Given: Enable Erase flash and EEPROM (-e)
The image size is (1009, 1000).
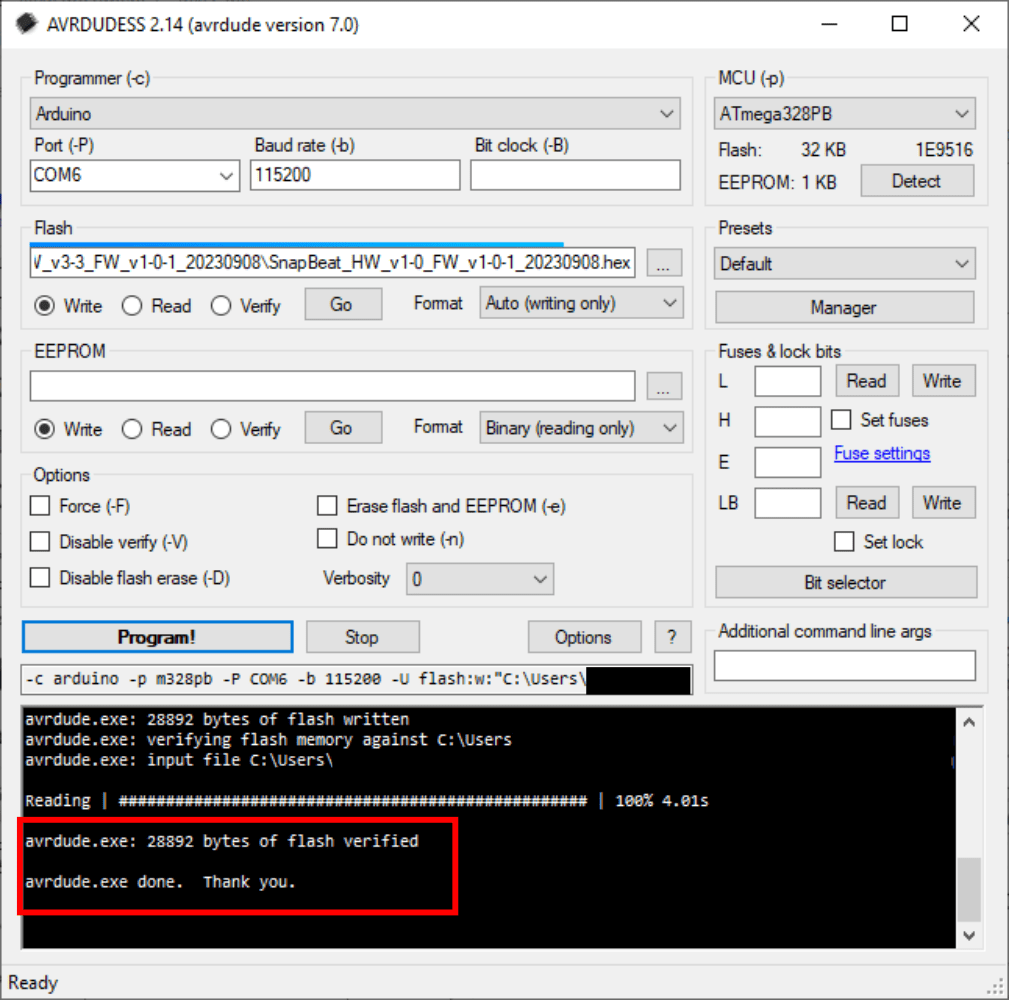Looking at the screenshot, I should 327,506.
